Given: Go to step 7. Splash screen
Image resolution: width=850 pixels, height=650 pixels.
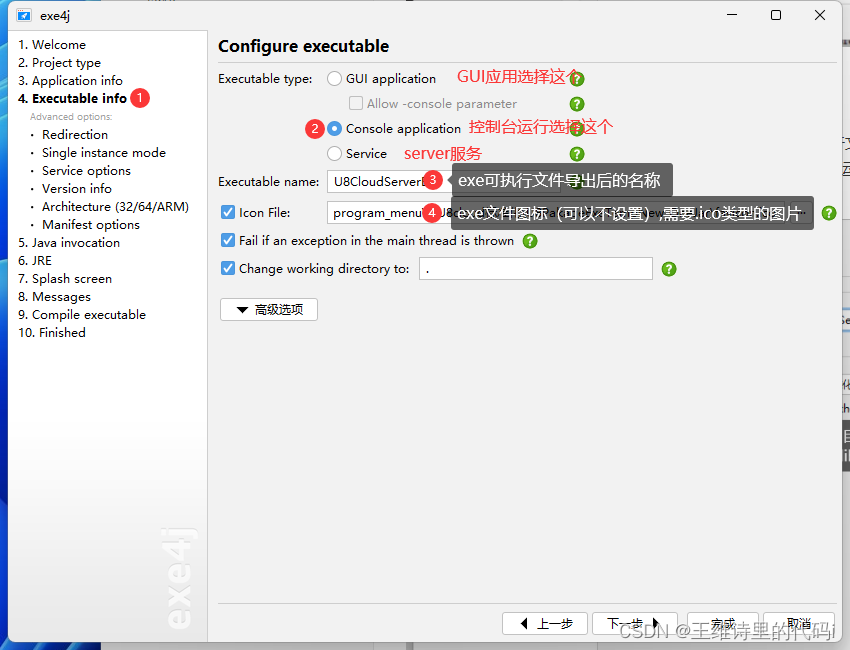Looking at the screenshot, I should click(65, 279).
